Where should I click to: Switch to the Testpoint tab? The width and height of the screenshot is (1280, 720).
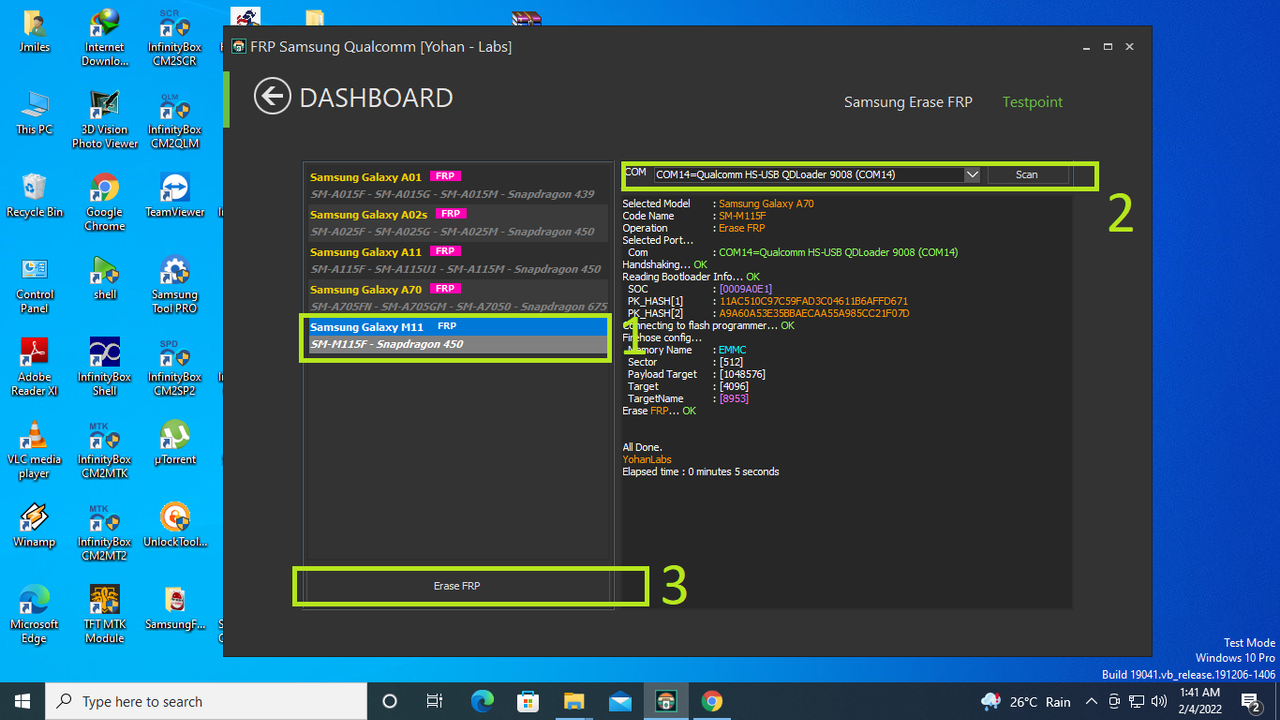pos(1033,102)
